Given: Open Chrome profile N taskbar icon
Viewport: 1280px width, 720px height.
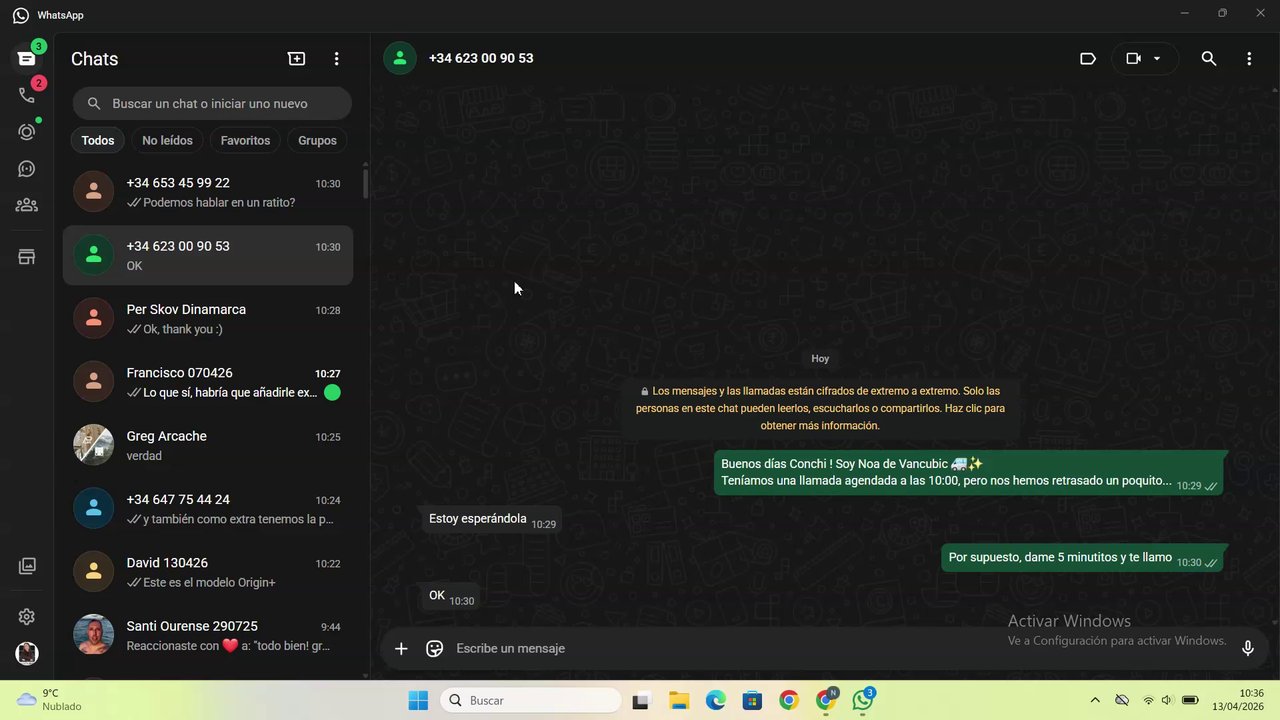Looking at the screenshot, I should click(x=827, y=701).
